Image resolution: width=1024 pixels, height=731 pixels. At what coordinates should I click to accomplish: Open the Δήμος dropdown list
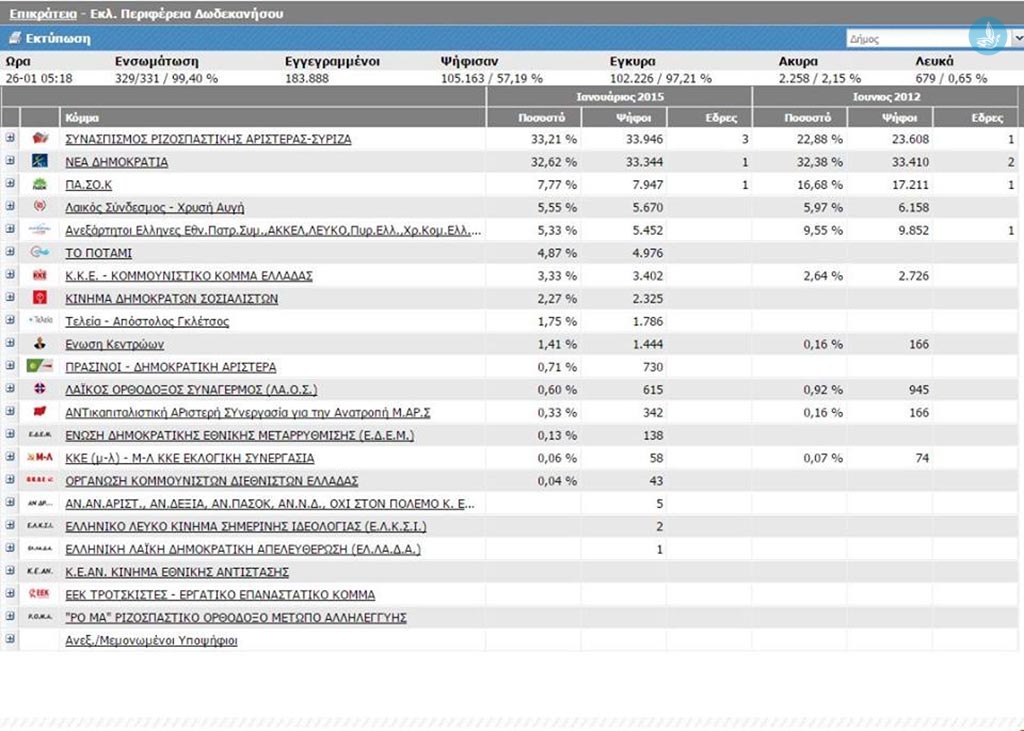click(1016, 40)
